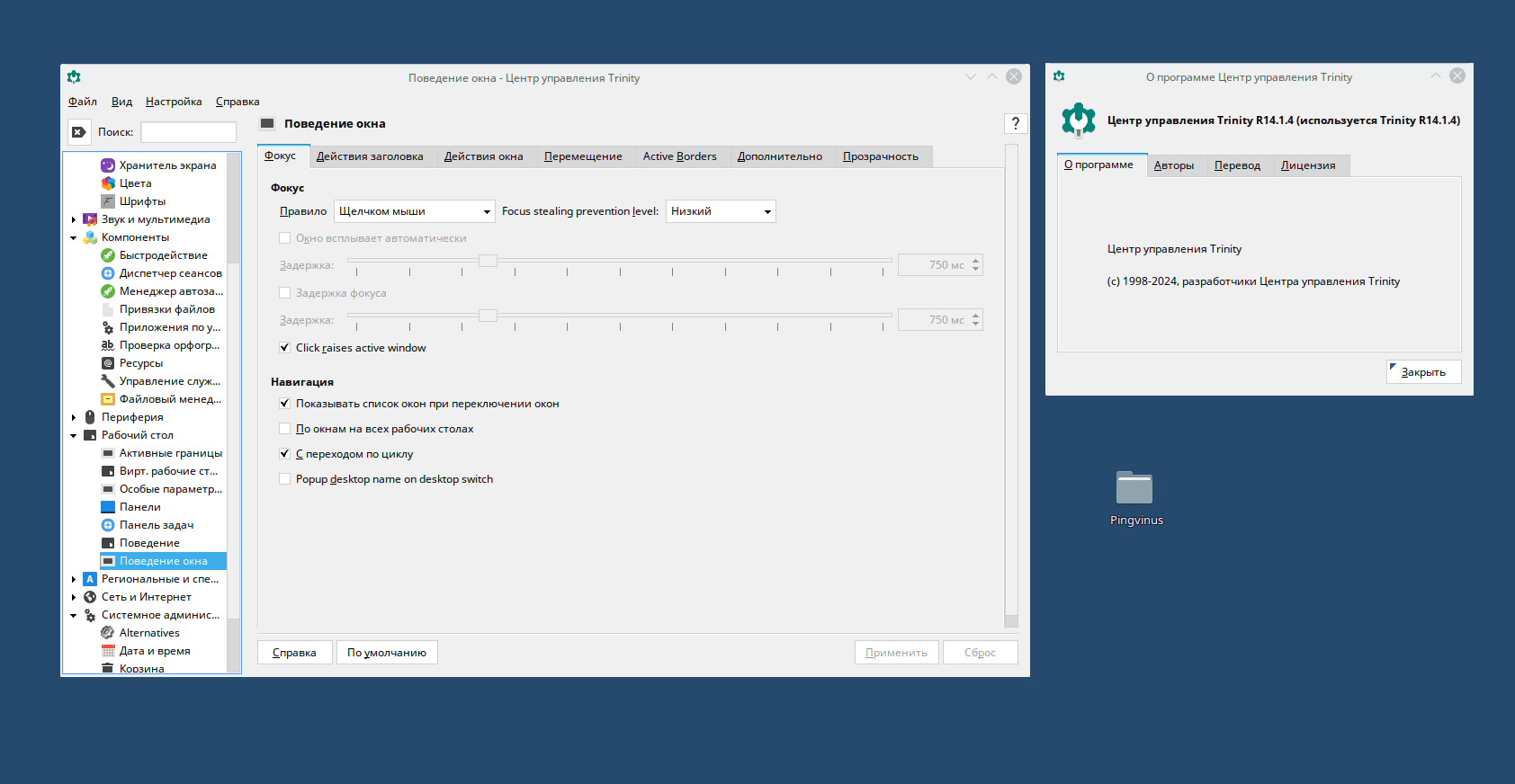Switch to the Перемещение tab
This screenshot has width=1515, height=784.
[583, 156]
